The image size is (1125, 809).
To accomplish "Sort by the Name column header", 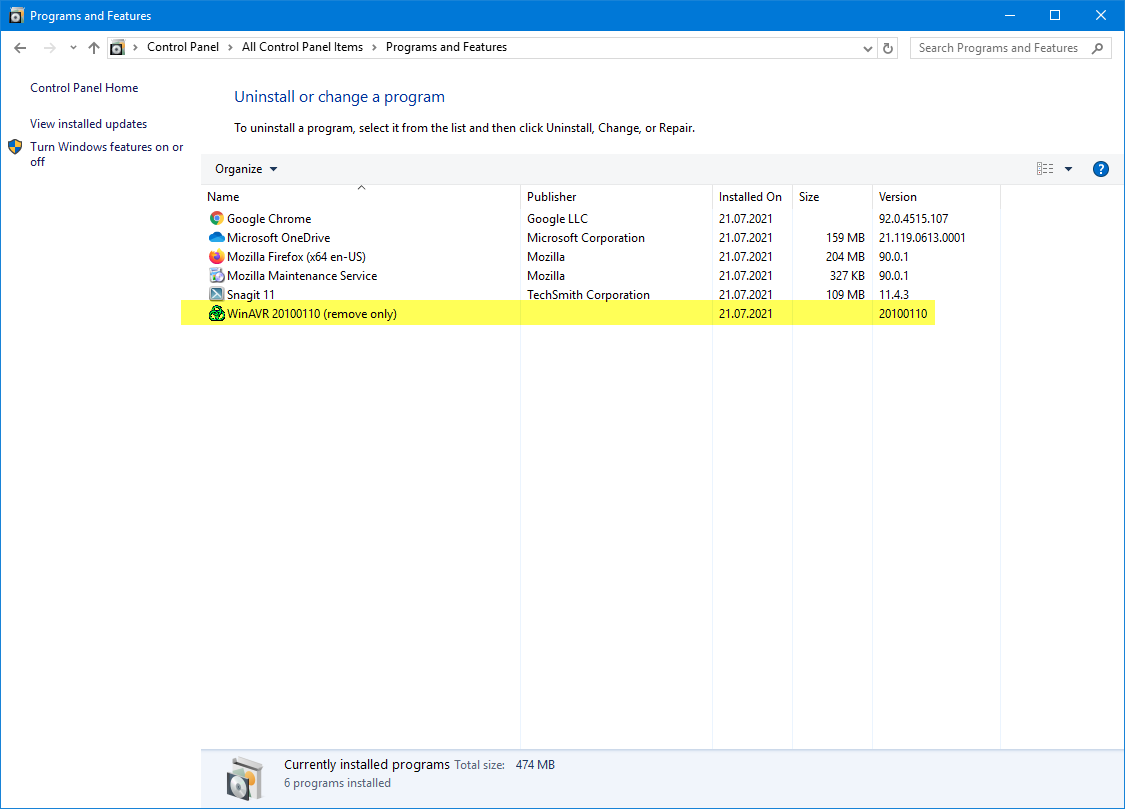I will click(x=361, y=196).
